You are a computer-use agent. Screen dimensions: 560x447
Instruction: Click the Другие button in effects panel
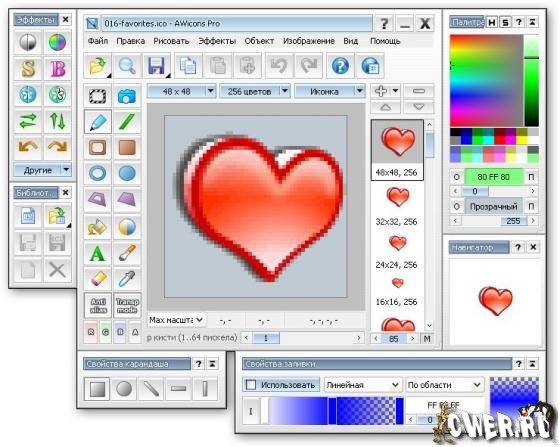42,170
